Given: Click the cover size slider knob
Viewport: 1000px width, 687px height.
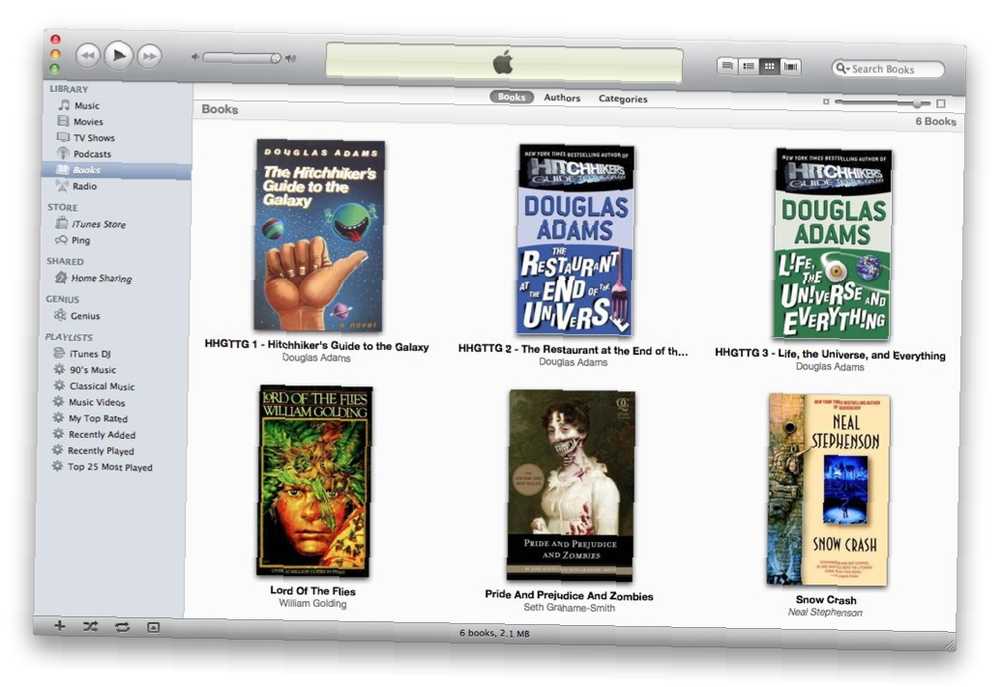Looking at the screenshot, I should [x=917, y=103].
